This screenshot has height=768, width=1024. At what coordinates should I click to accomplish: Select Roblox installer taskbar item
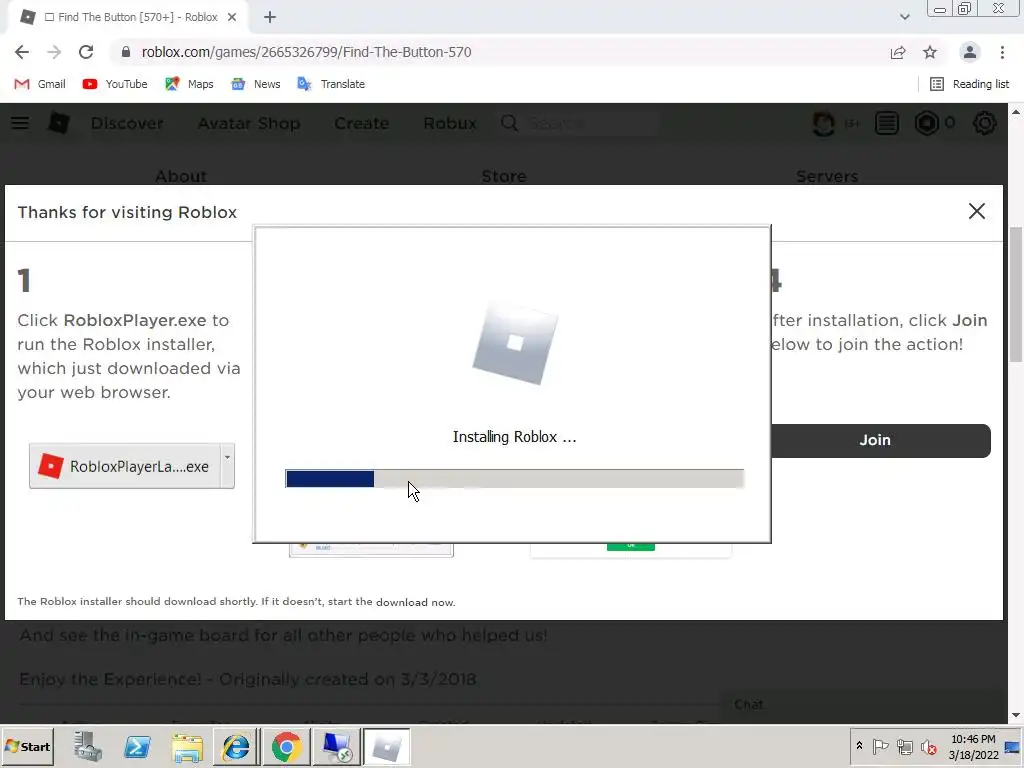tap(387, 746)
